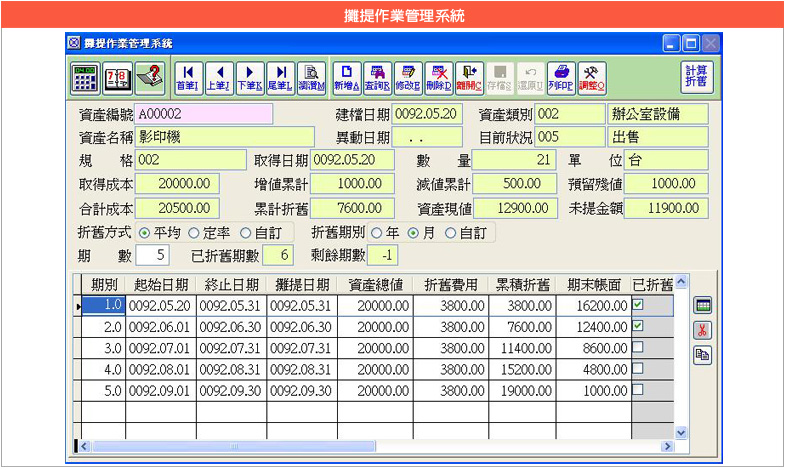786x470 pixels.
Task: Go to previous record (上筆)
Action: point(218,77)
